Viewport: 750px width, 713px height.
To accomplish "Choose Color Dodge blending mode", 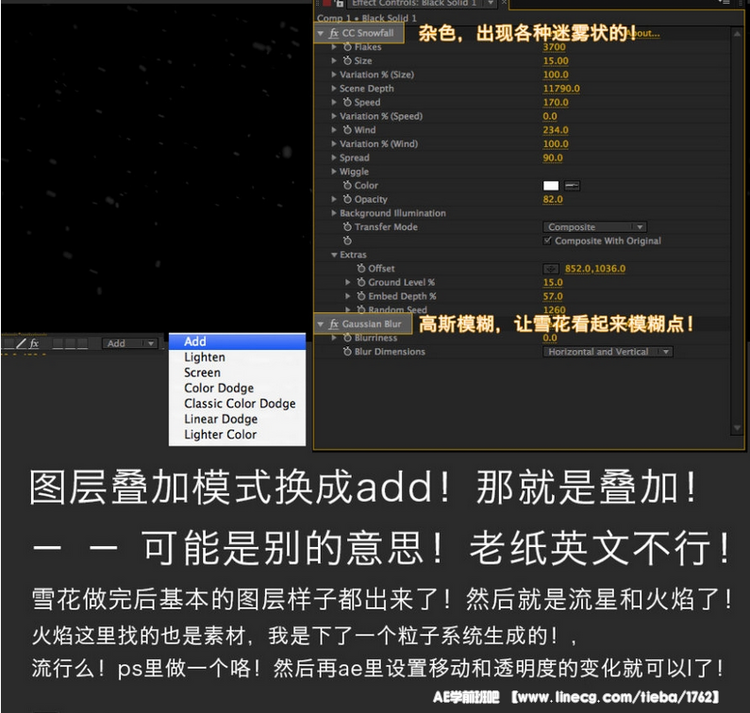I will tap(237, 388).
